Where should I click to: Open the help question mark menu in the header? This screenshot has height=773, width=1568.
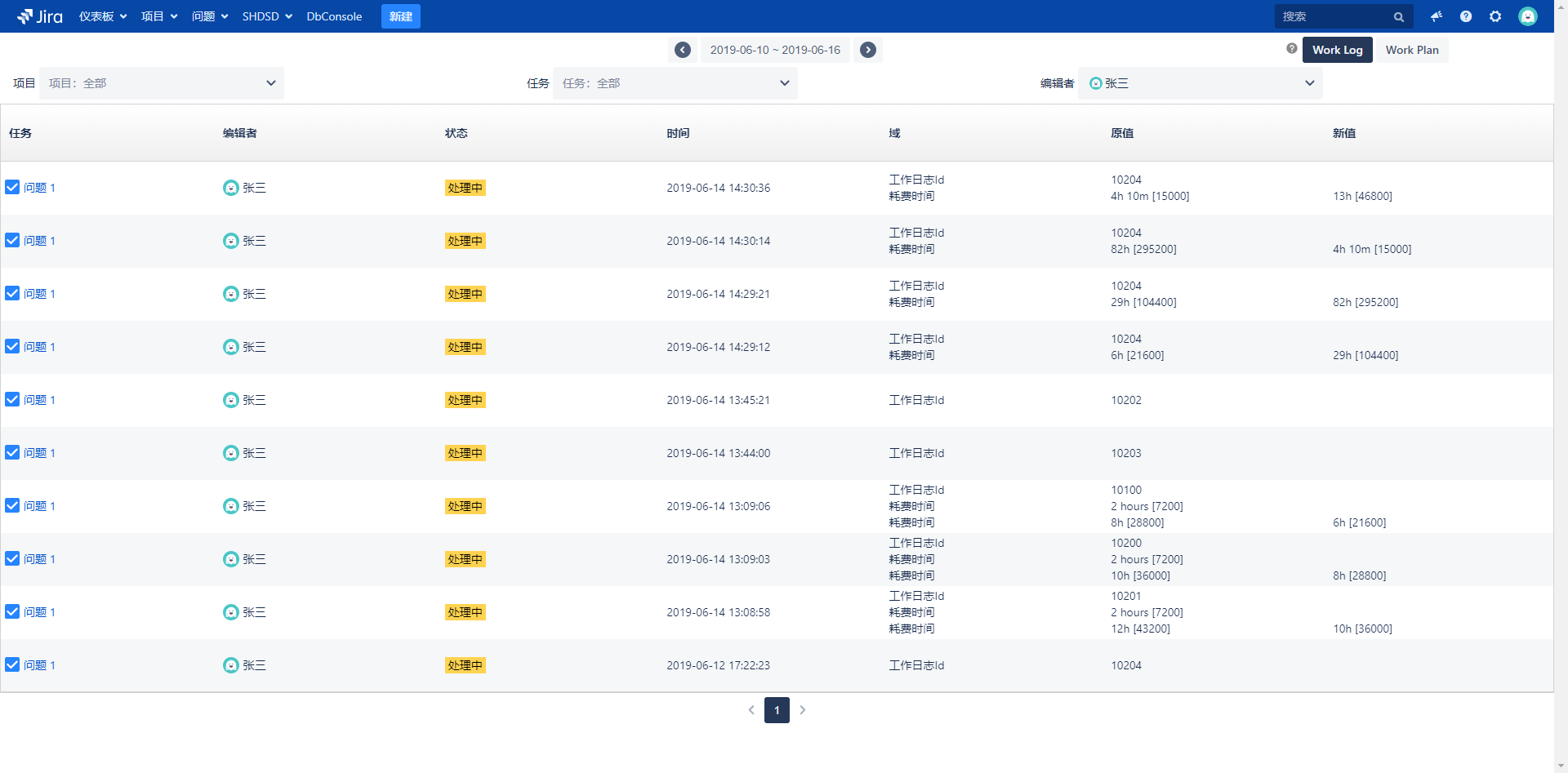tap(1466, 16)
